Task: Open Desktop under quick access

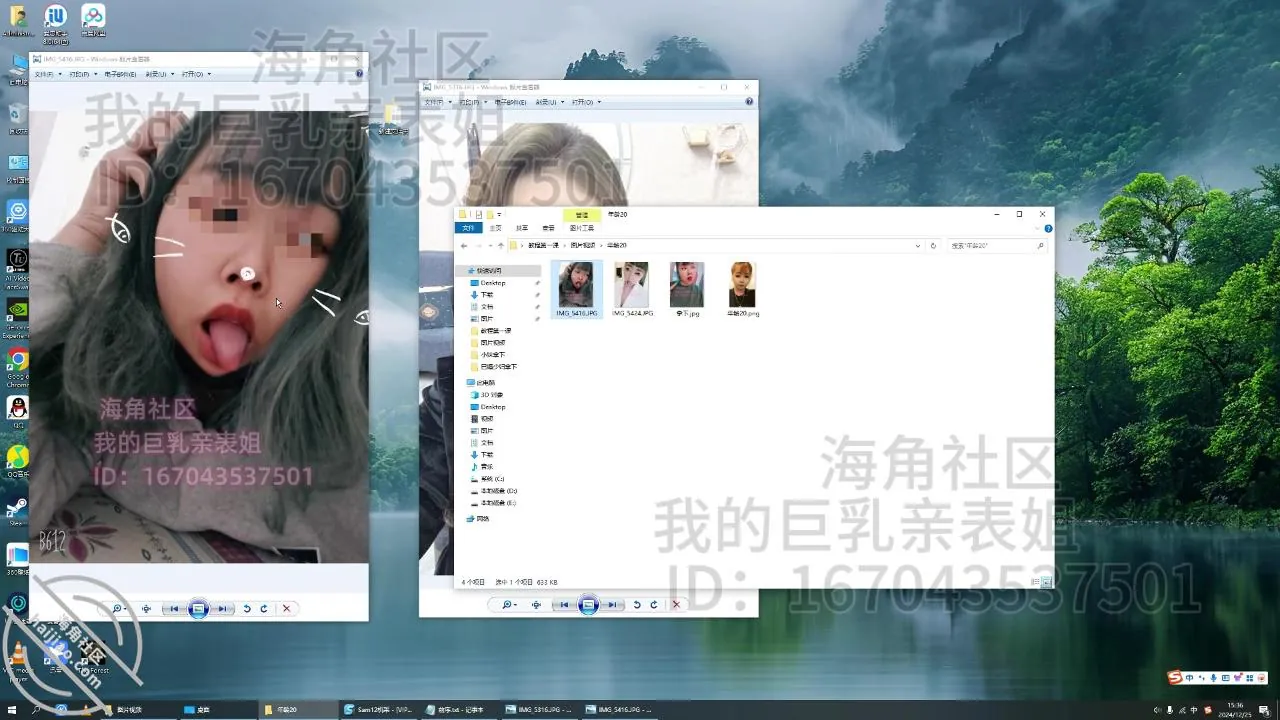Action: (x=492, y=283)
